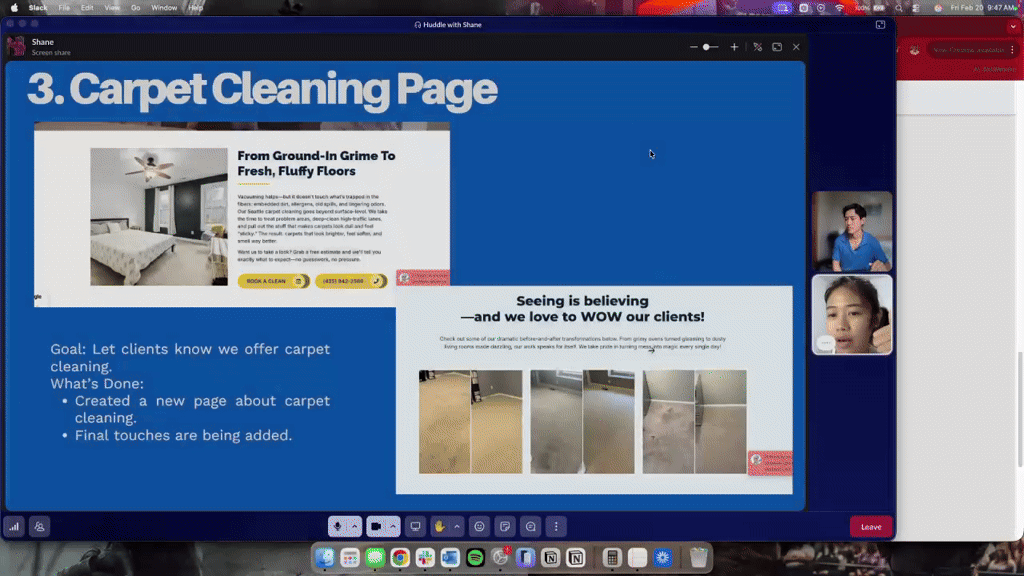This screenshot has height=576, width=1024.
Task: Open first Notion icon in the Dock
Action: [551, 557]
